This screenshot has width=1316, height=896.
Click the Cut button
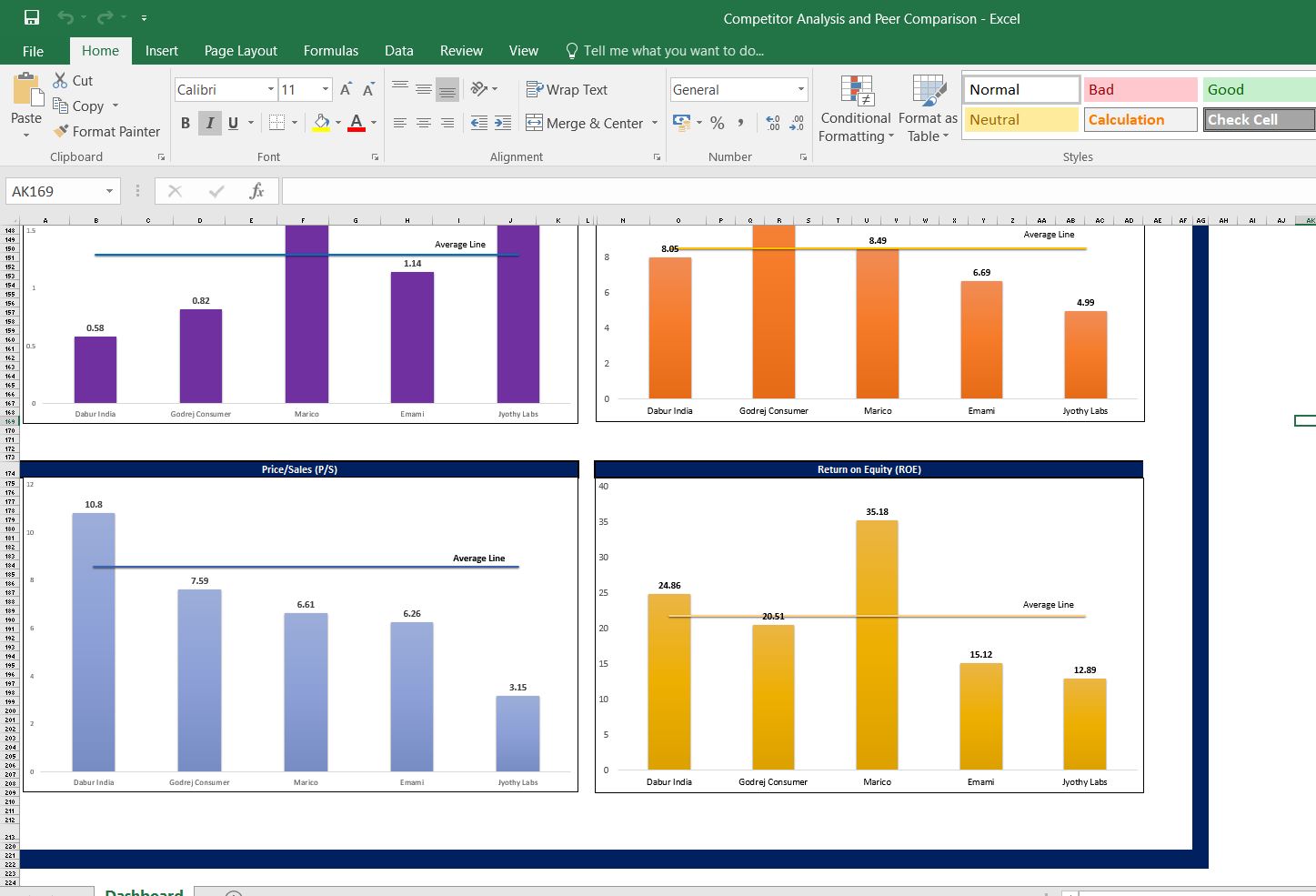point(73,80)
